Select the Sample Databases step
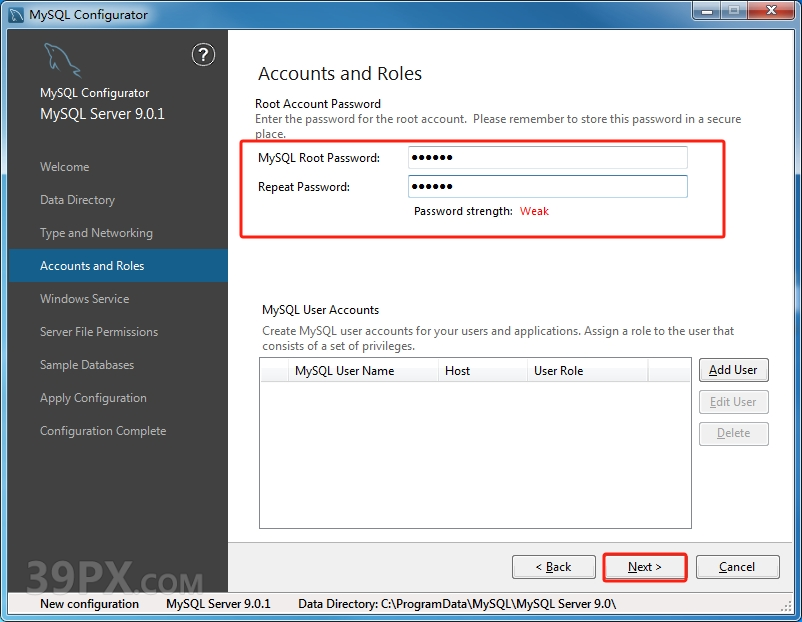The image size is (802, 622). point(87,365)
